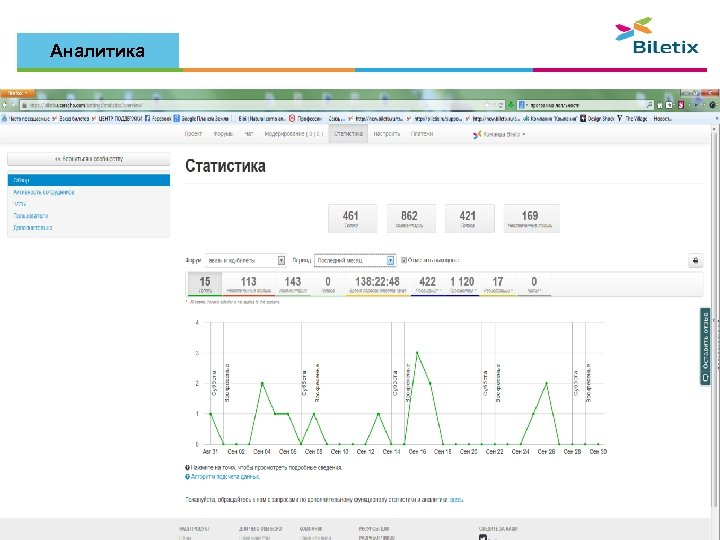Select the 422 visitors metric tab
Image resolution: width=720 pixels, height=540 pixels.
[427, 284]
